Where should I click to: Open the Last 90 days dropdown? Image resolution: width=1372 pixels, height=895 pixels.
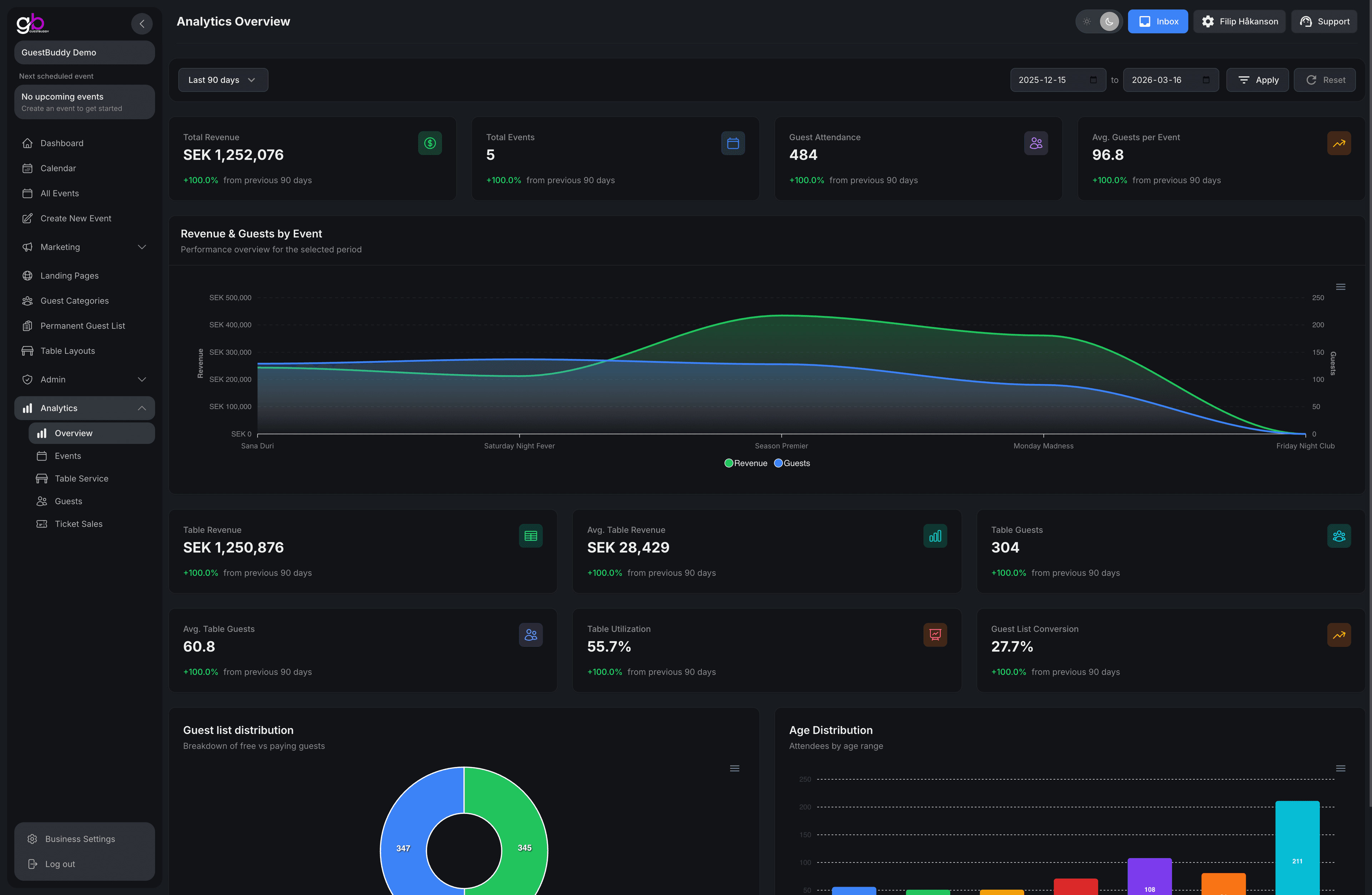point(223,80)
